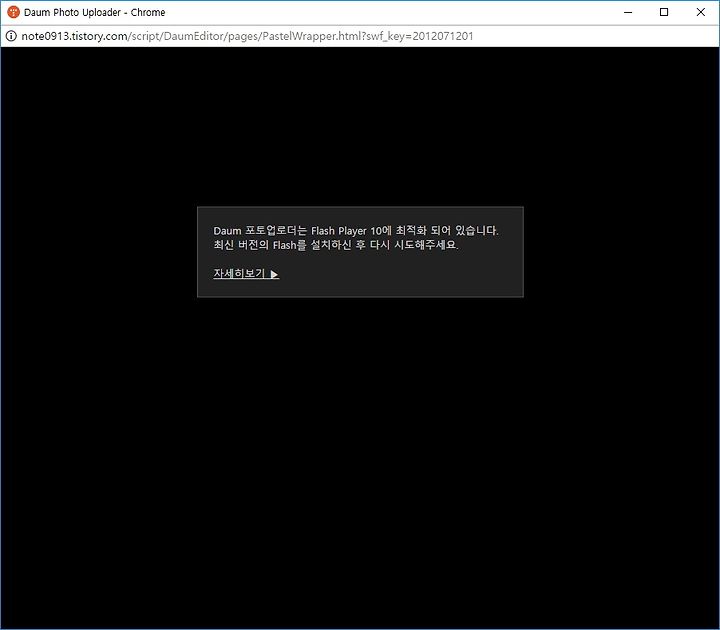Click the Daum Photo Uploader - Chrome title

[95, 12]
